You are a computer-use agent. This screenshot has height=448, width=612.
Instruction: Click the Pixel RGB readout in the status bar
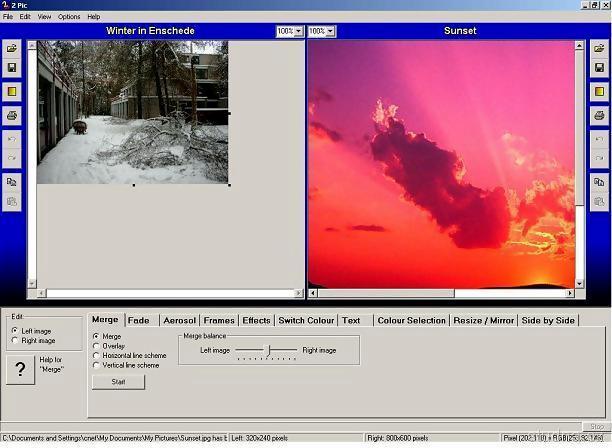click(553, 438)
